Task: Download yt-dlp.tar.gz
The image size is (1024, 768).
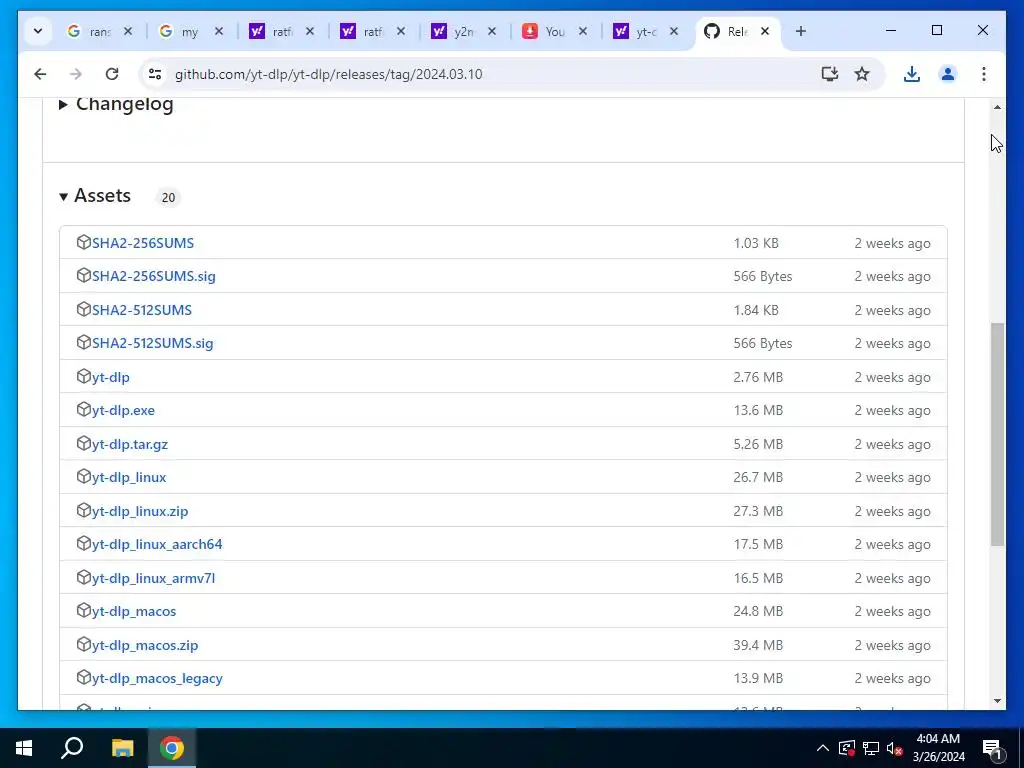Action: click(130, 445)
